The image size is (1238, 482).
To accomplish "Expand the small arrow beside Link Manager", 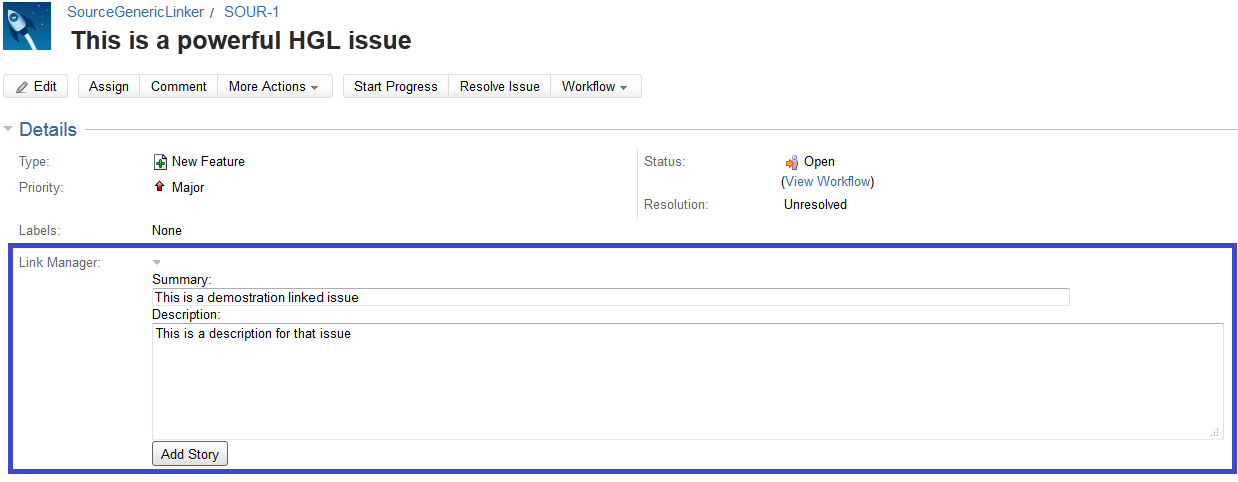I will pyautogui.click(x=157, y=263).
